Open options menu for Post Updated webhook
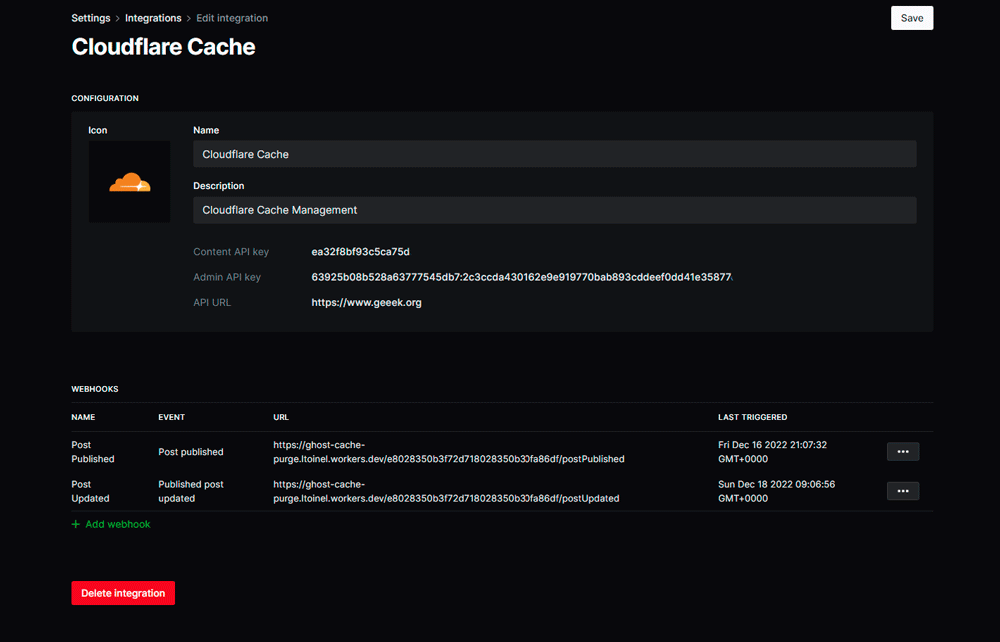Image resolution: width=1000 pixels, height=642 pixels. (x=902, y=491)
